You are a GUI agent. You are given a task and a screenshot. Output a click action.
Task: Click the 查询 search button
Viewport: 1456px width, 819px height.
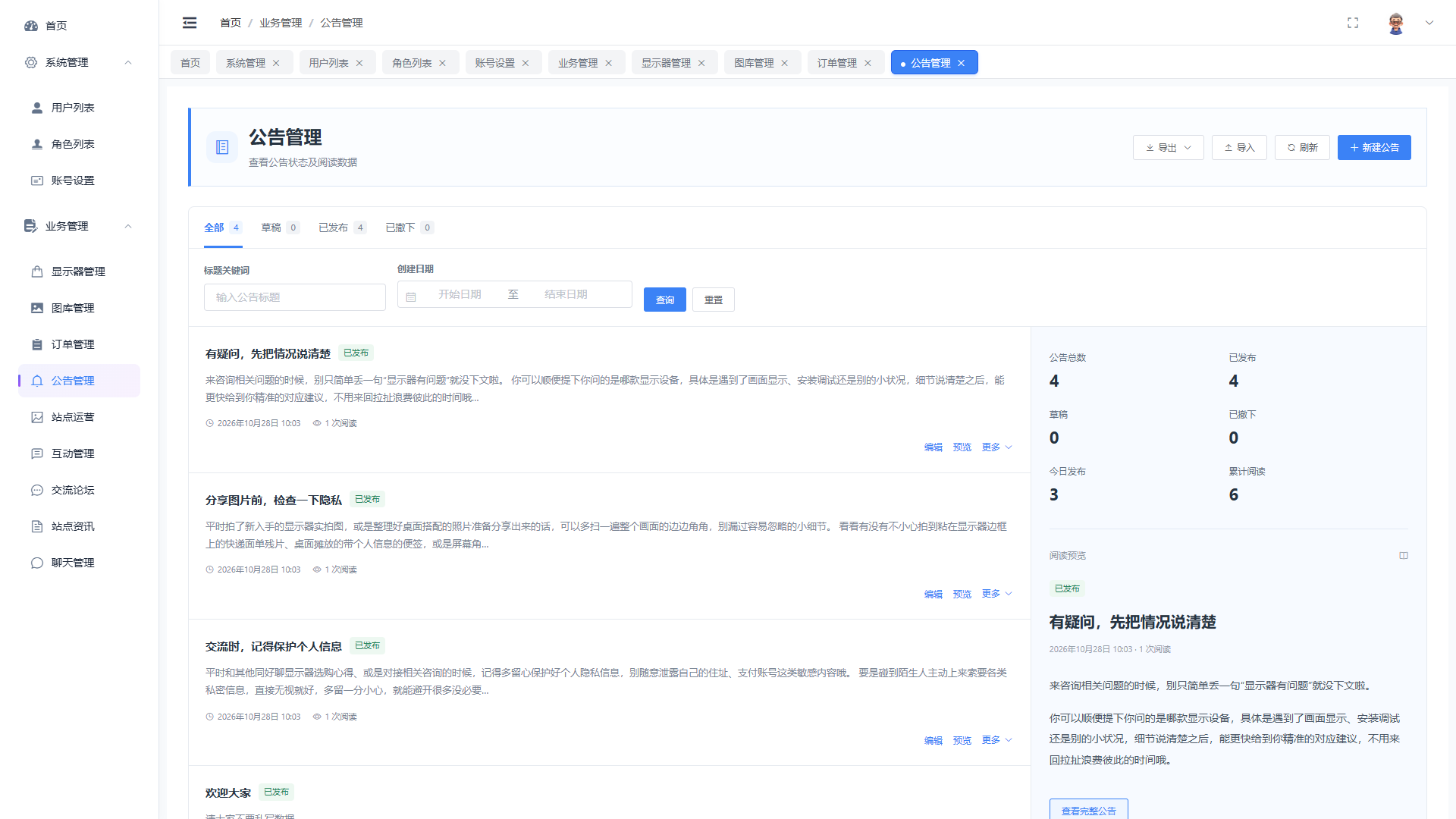(x=665, y=300)
